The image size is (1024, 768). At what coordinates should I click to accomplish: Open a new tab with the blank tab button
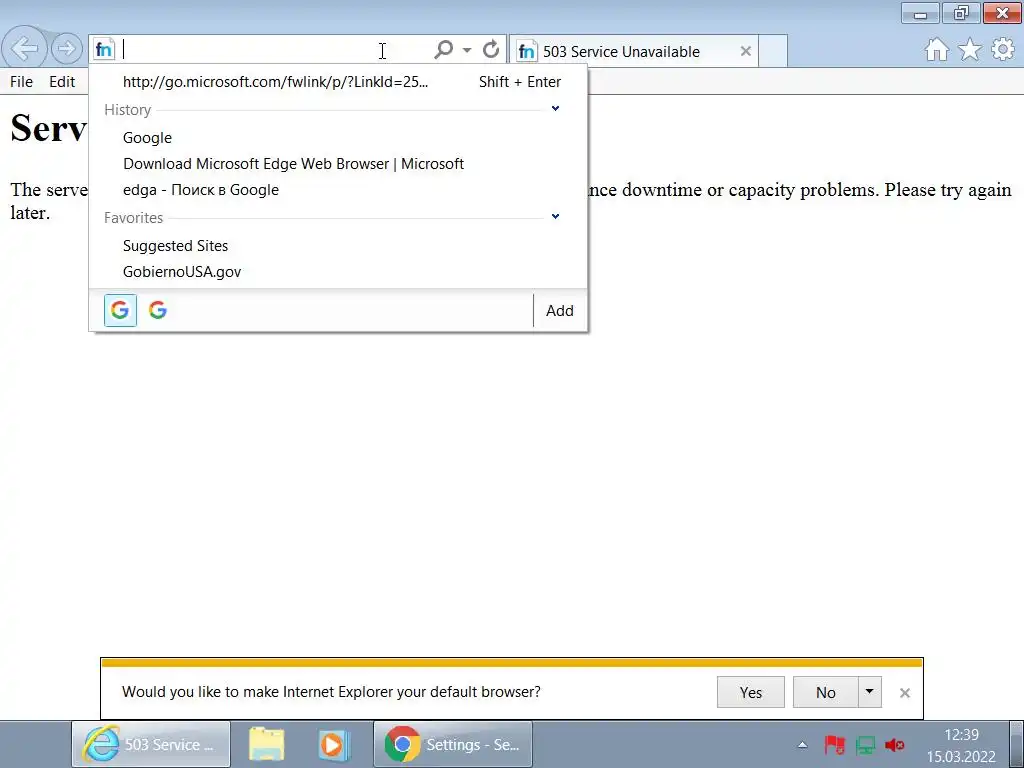(x=773, y=51)
